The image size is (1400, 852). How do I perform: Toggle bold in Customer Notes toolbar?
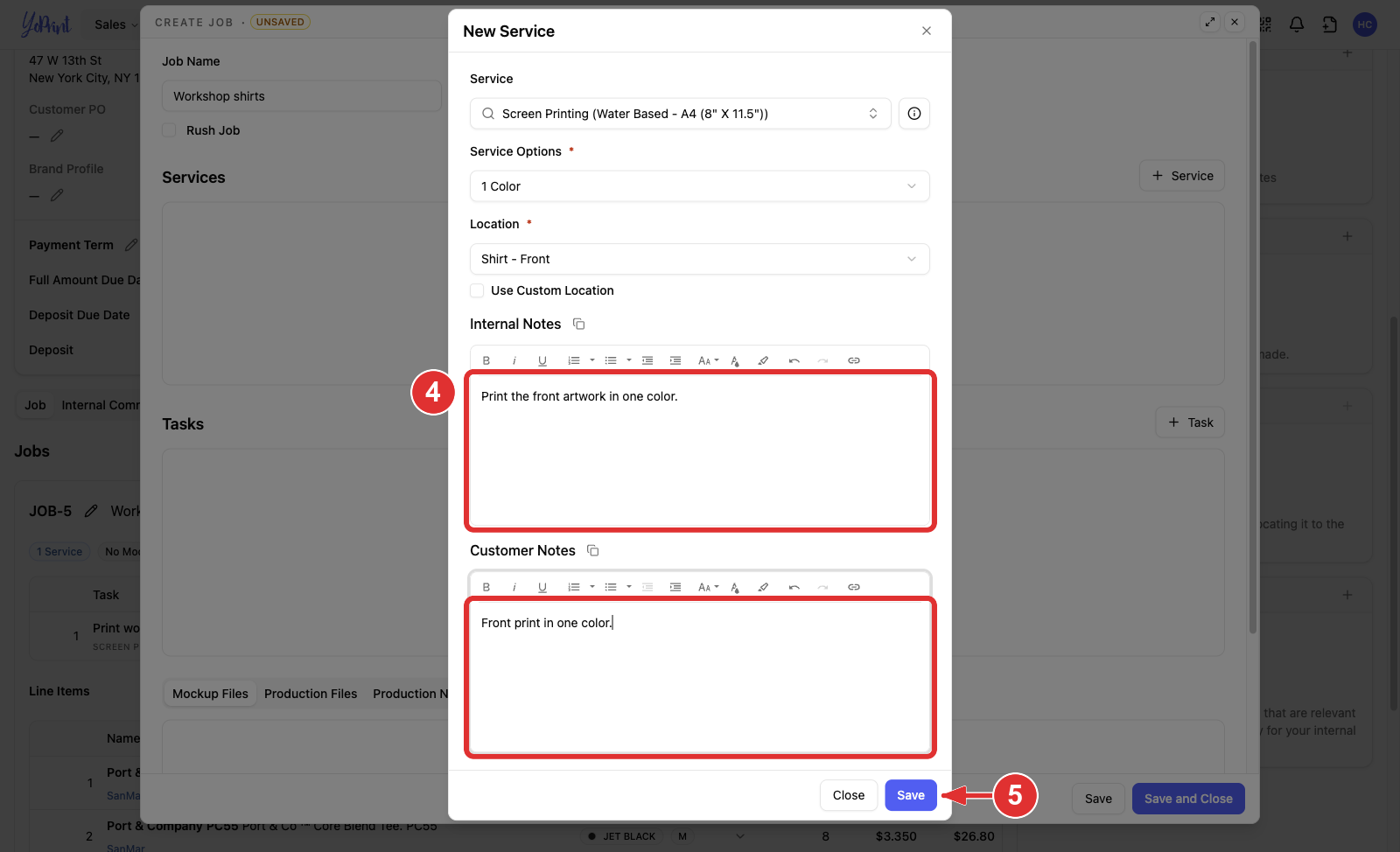(486, 587)
